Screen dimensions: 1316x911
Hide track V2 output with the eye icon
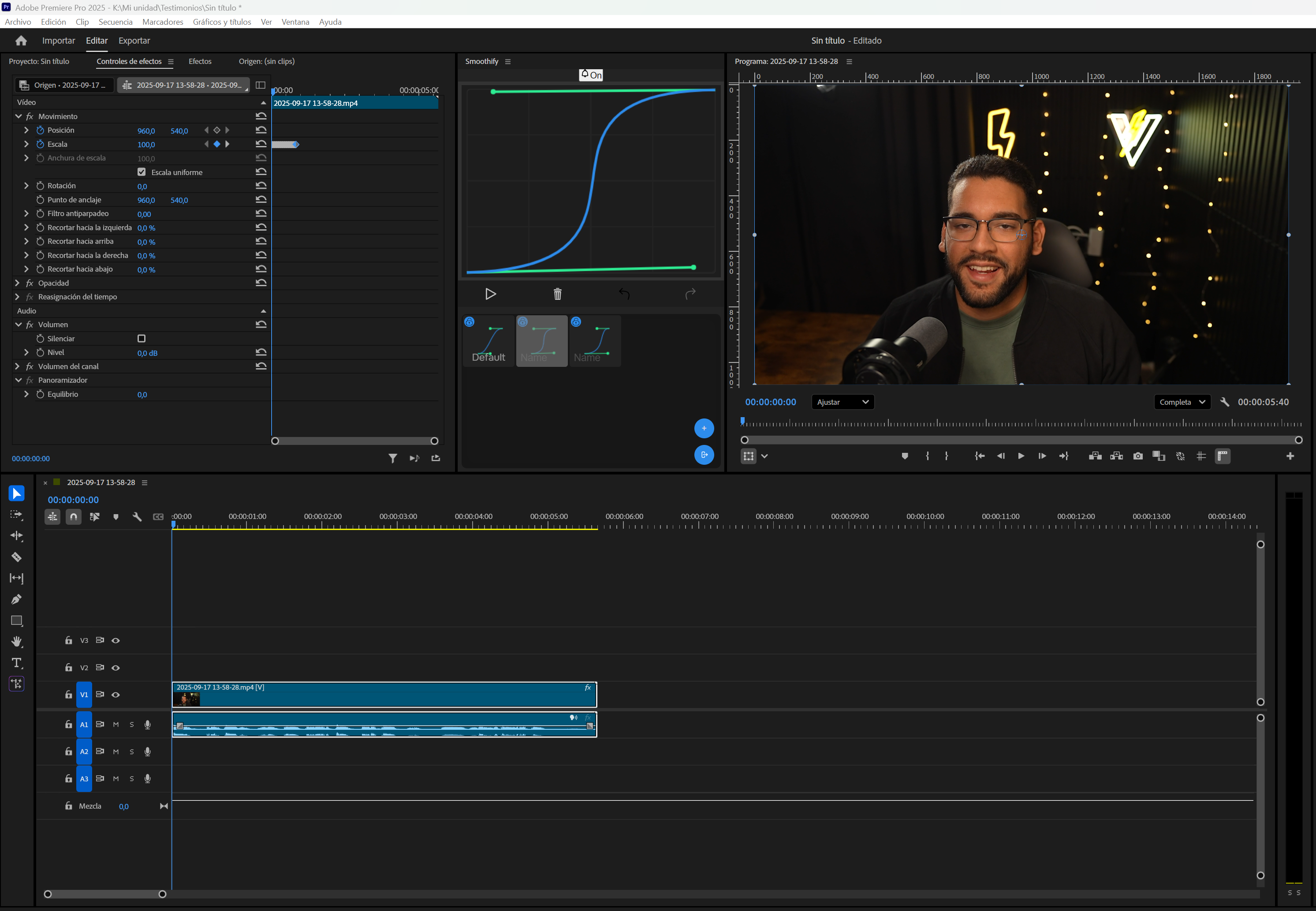coord(115,667)
